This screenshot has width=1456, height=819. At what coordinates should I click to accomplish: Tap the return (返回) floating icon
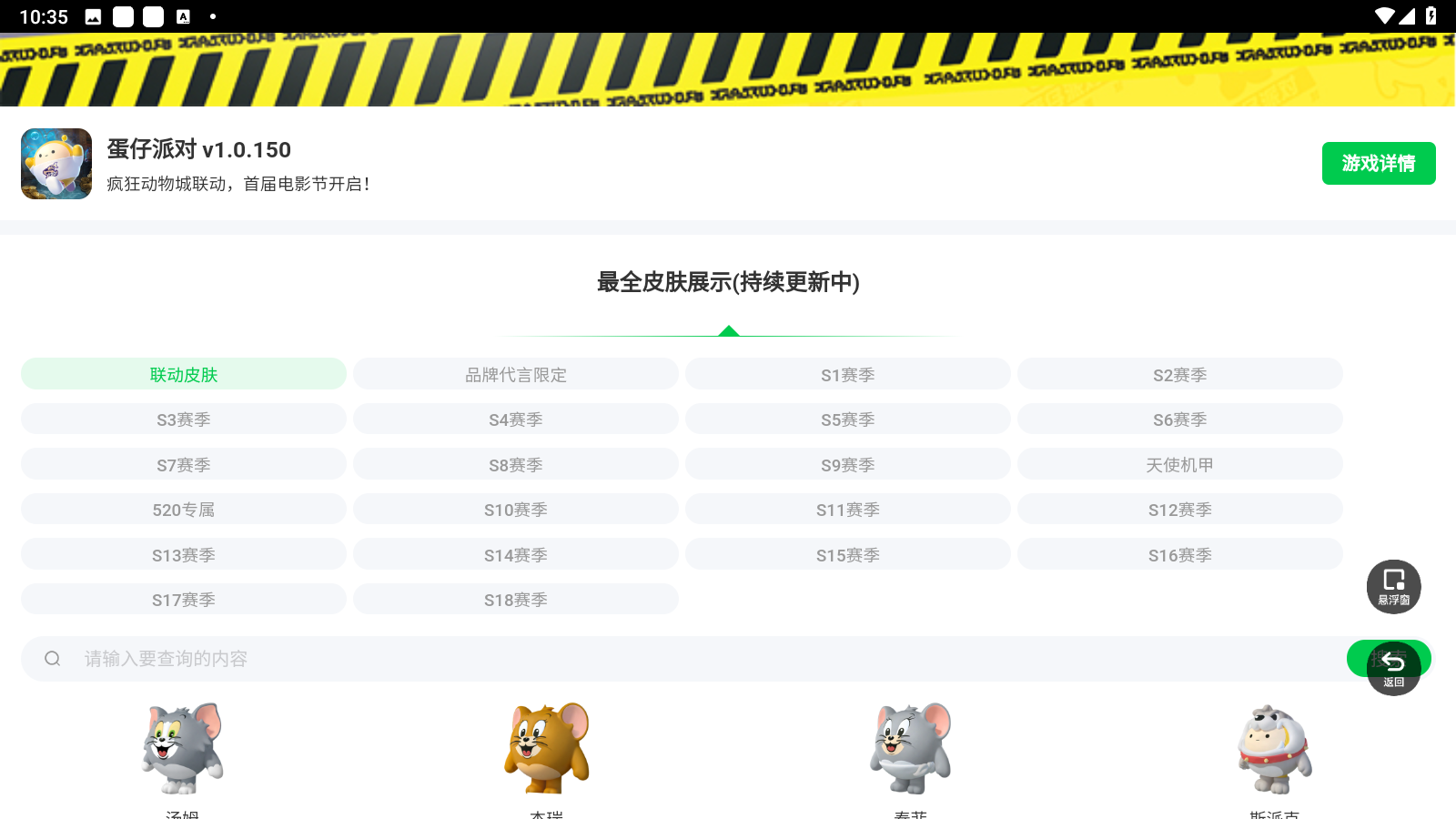point(1393,669)
